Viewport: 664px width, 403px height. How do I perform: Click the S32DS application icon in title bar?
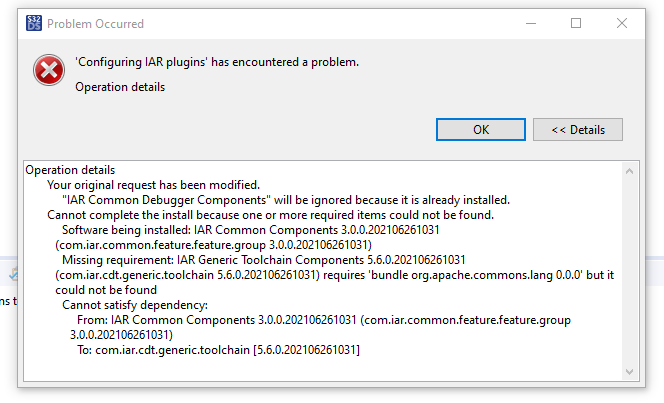[33, 23]
